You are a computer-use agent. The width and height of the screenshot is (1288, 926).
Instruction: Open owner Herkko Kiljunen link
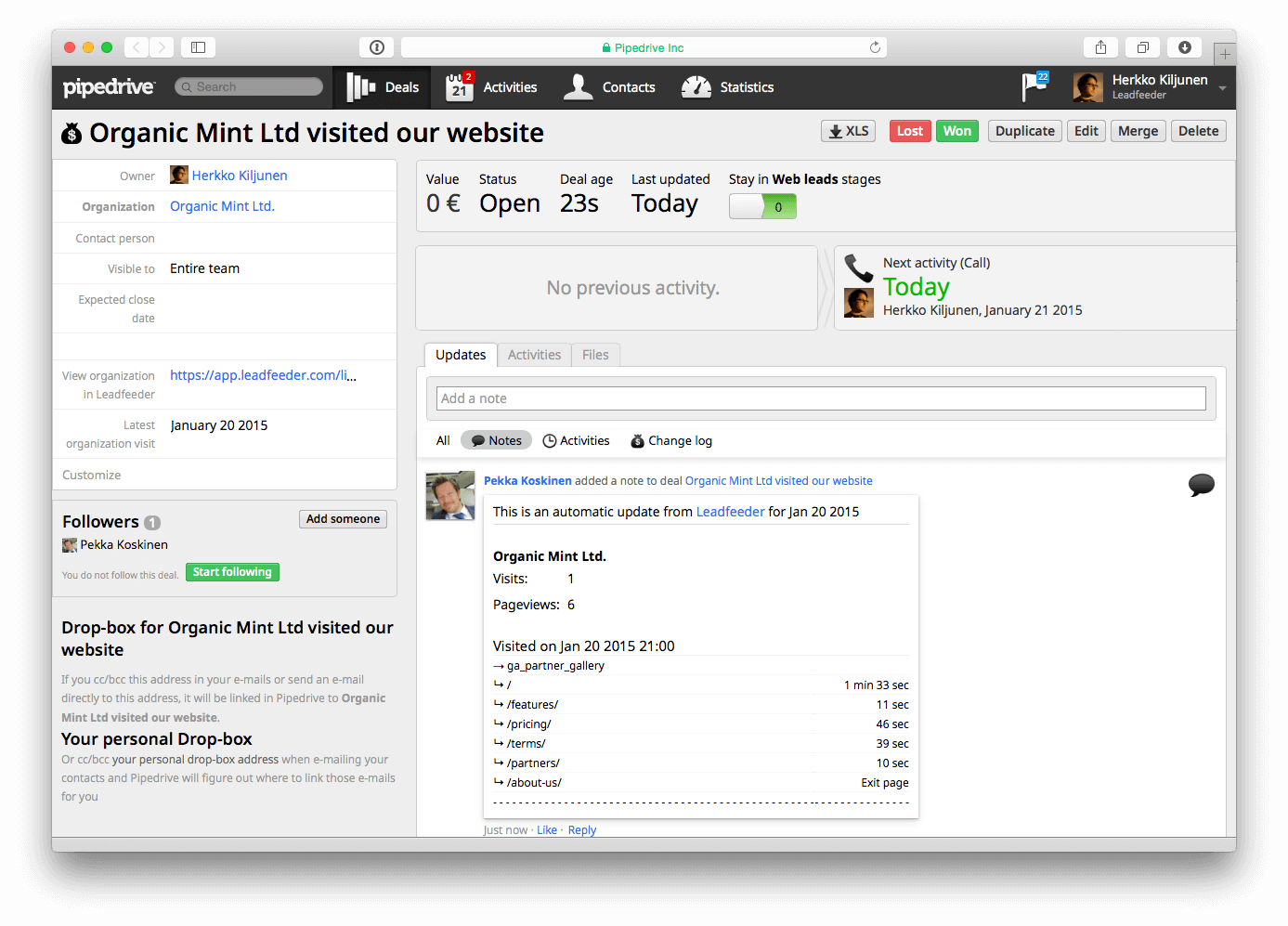[x=240, y=176]
